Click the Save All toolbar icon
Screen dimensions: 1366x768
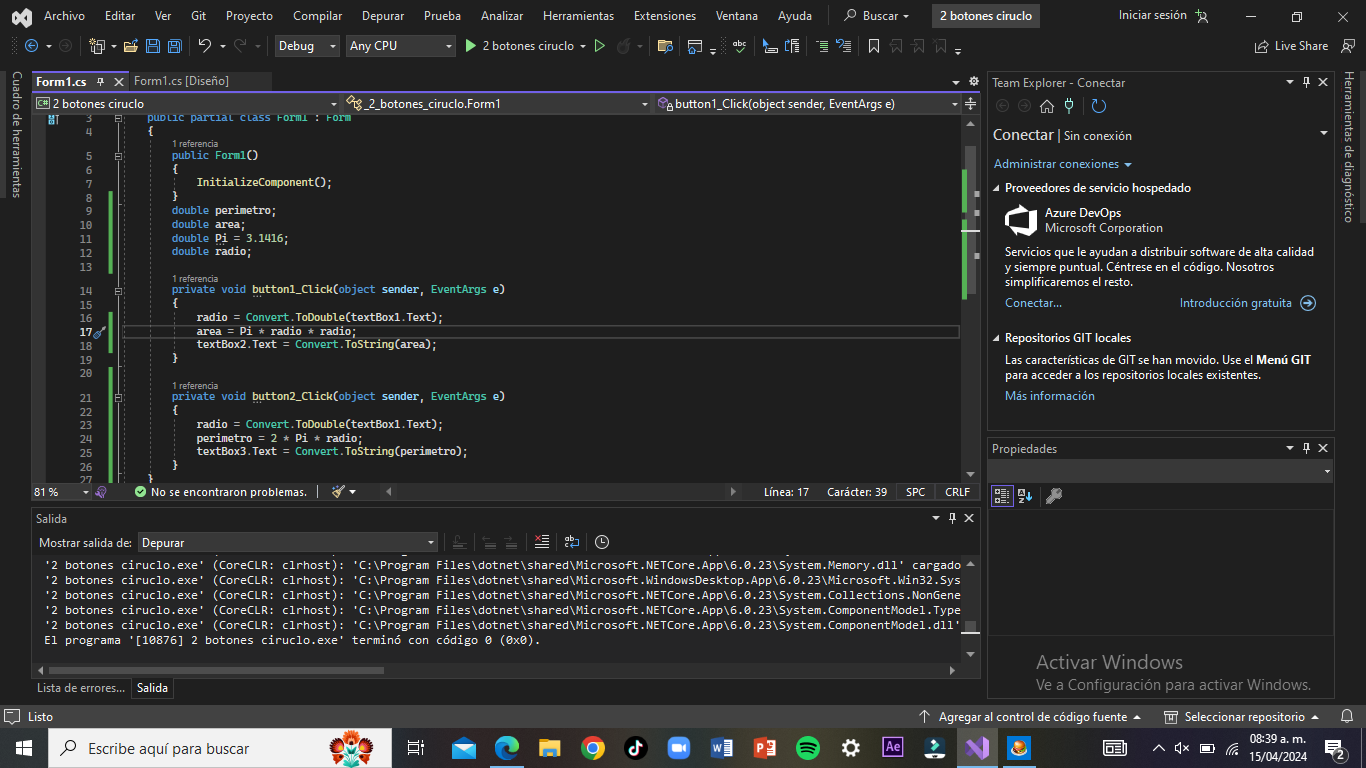click(174, 46)
